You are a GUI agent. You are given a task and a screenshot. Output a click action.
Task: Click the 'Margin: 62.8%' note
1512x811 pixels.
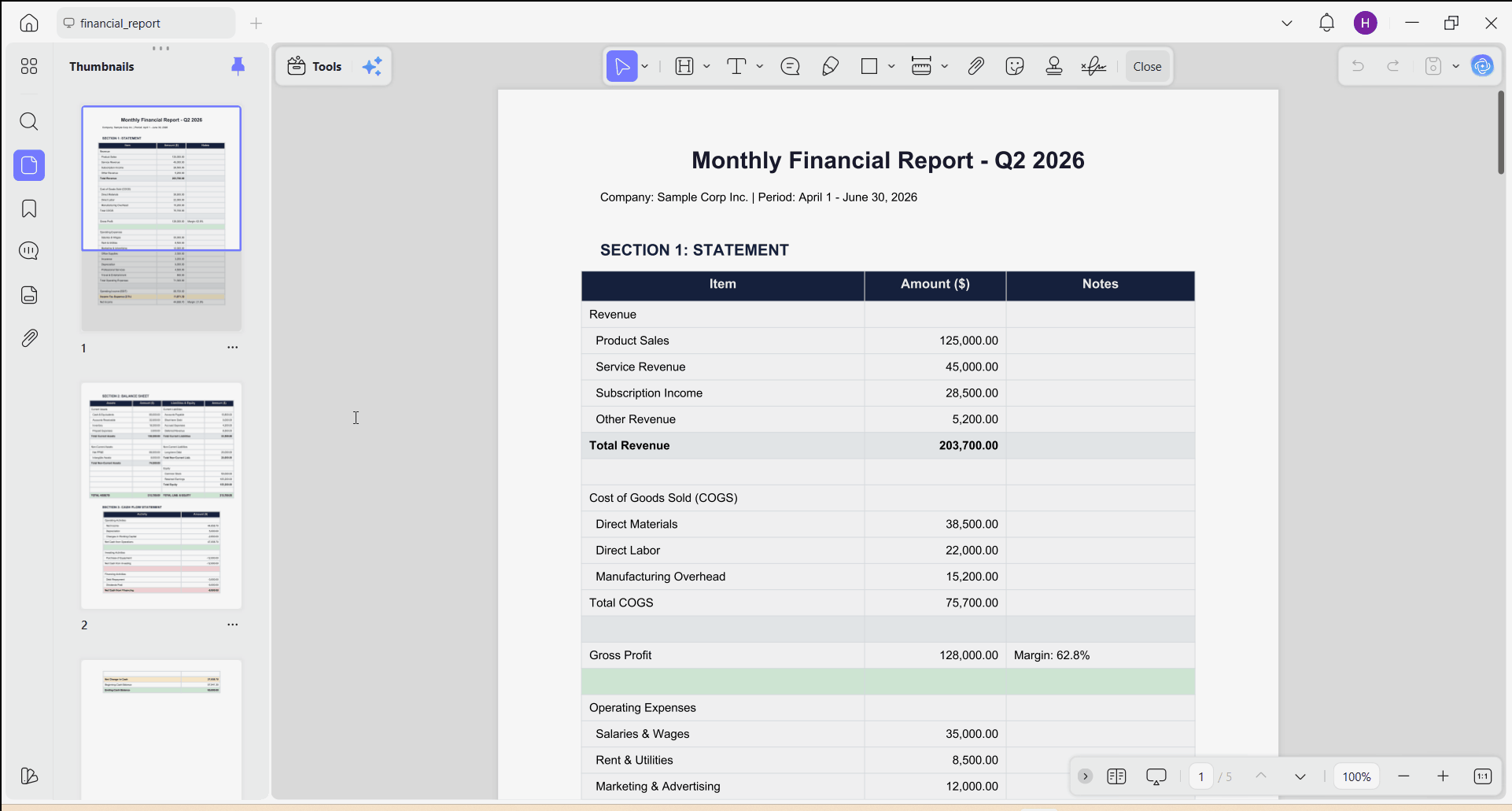pyautogui.click(x=1052, y=655)
